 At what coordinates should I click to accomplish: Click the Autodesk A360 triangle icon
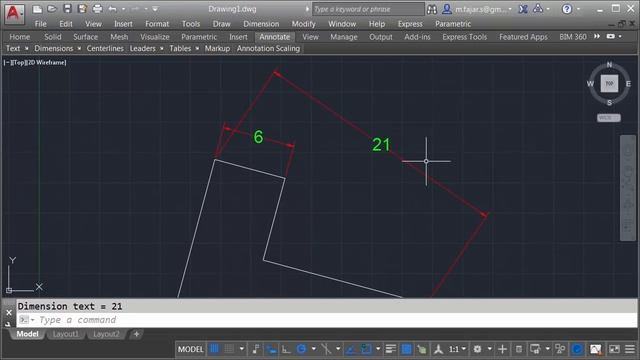pos(538,9)
